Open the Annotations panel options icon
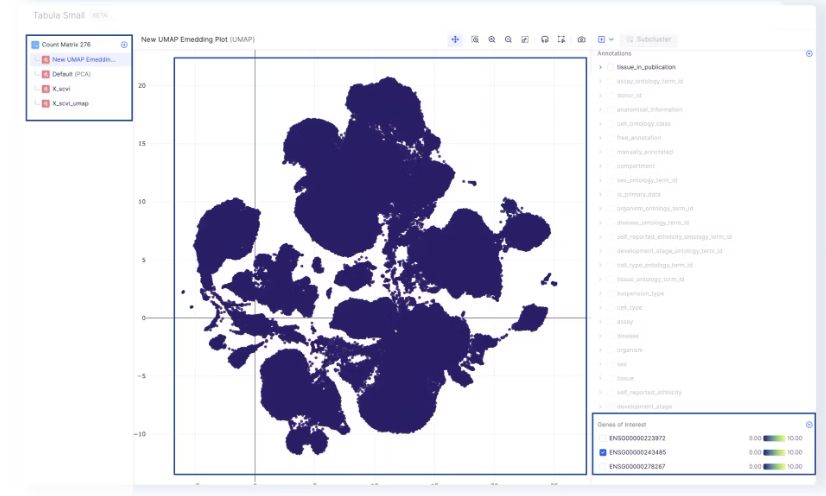The image size is (826, 496). [809, 54]
